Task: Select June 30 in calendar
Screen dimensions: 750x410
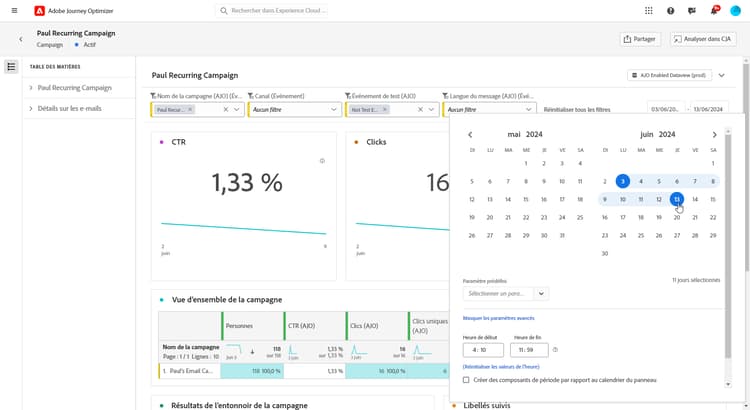Action: [x=605, y=254]
